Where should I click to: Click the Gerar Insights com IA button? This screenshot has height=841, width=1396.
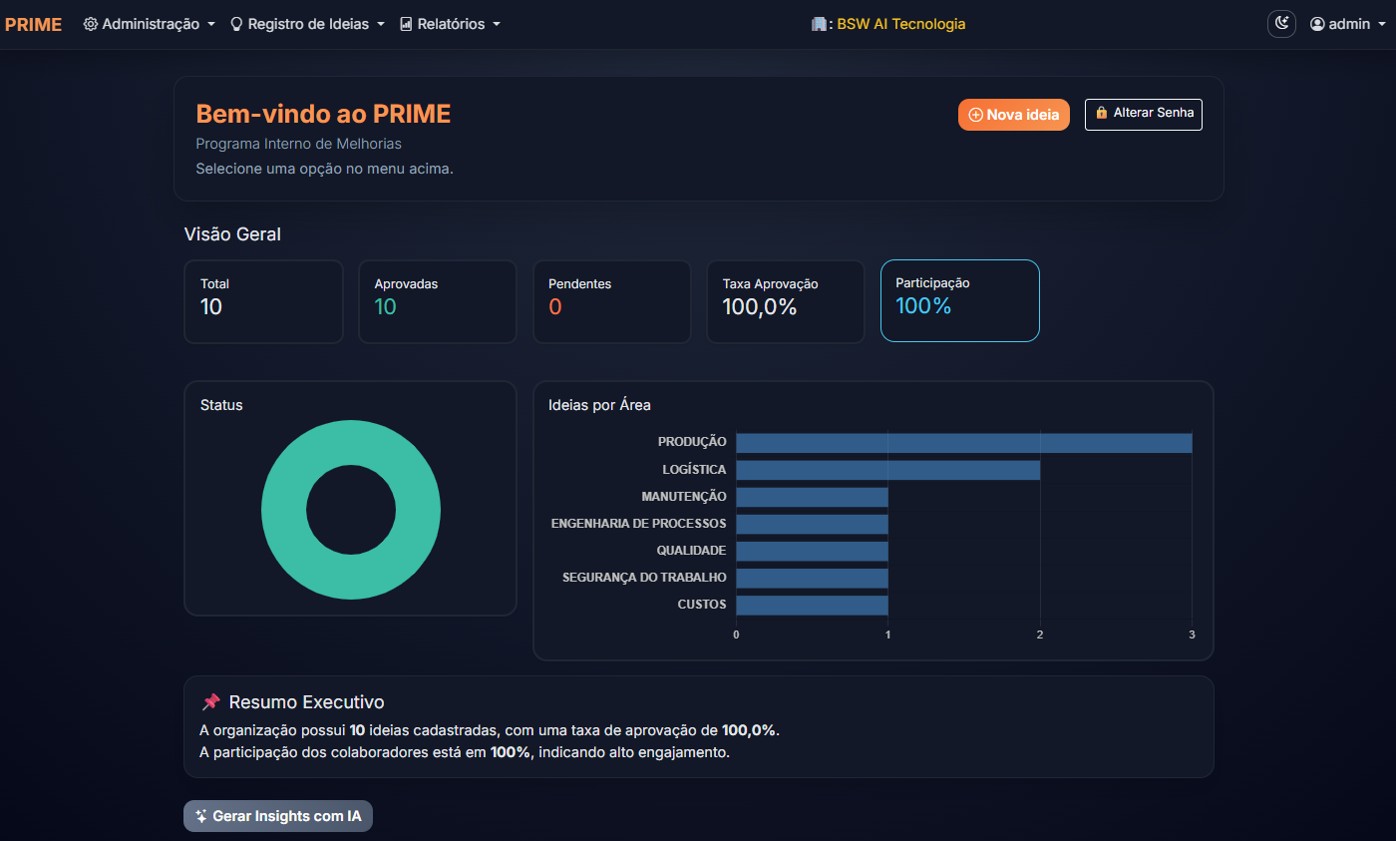pos(278,816)
